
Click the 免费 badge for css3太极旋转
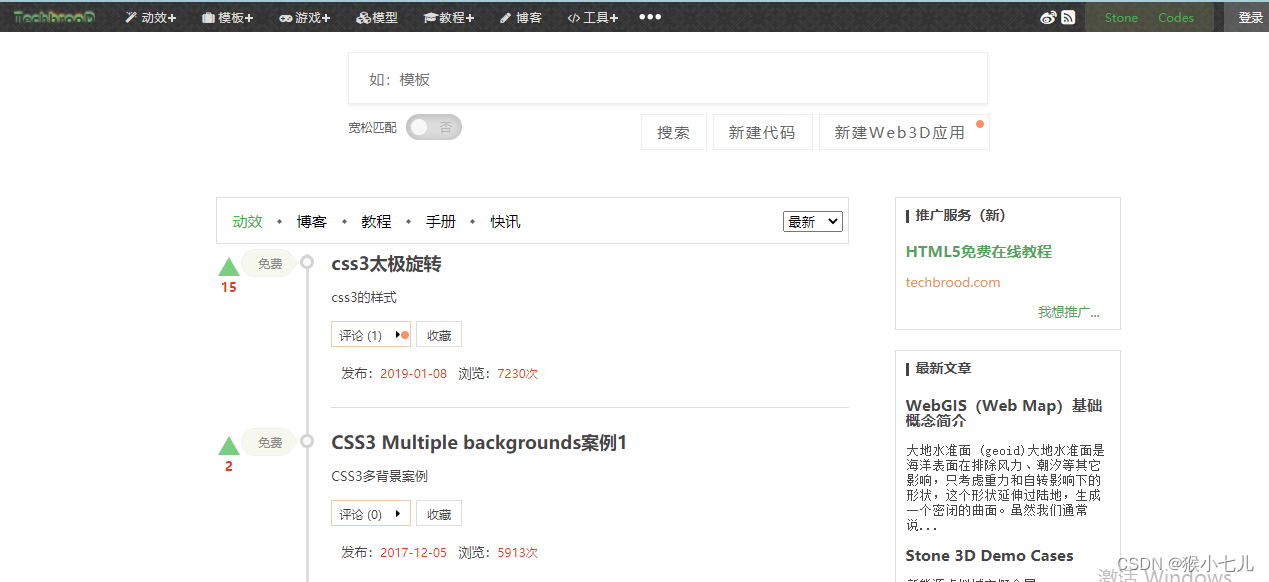[270, 264]
